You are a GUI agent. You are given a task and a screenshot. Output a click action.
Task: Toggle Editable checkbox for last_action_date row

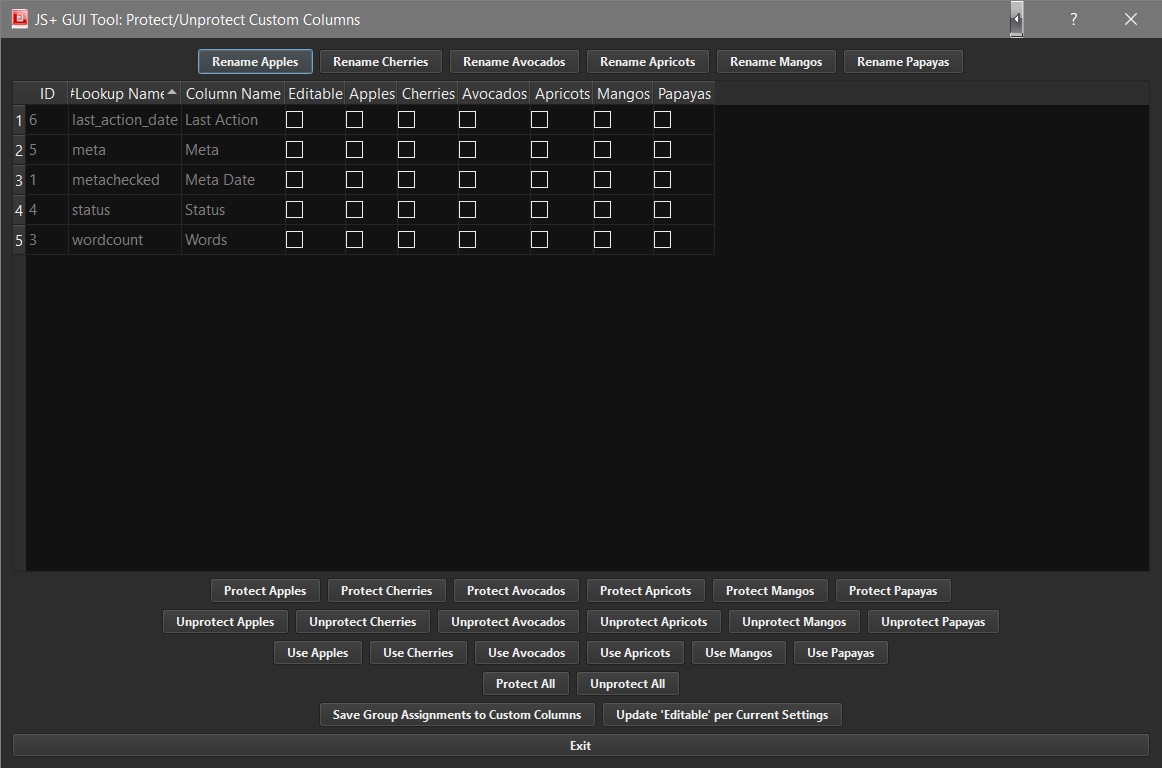[294, 119]
